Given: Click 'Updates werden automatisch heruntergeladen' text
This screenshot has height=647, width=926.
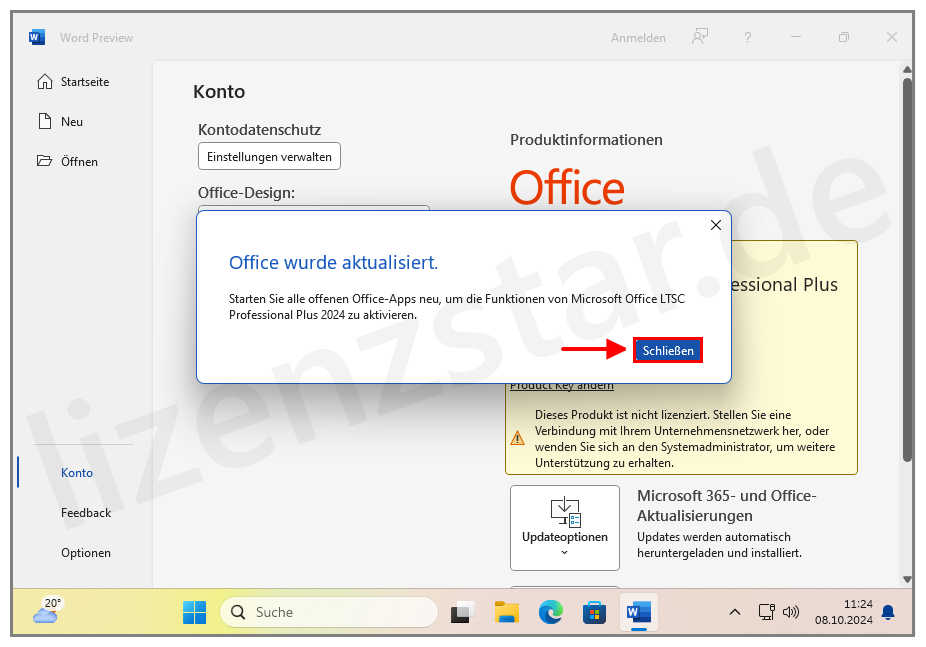Looking at the screenshot, I should click(x=719, y=545).
